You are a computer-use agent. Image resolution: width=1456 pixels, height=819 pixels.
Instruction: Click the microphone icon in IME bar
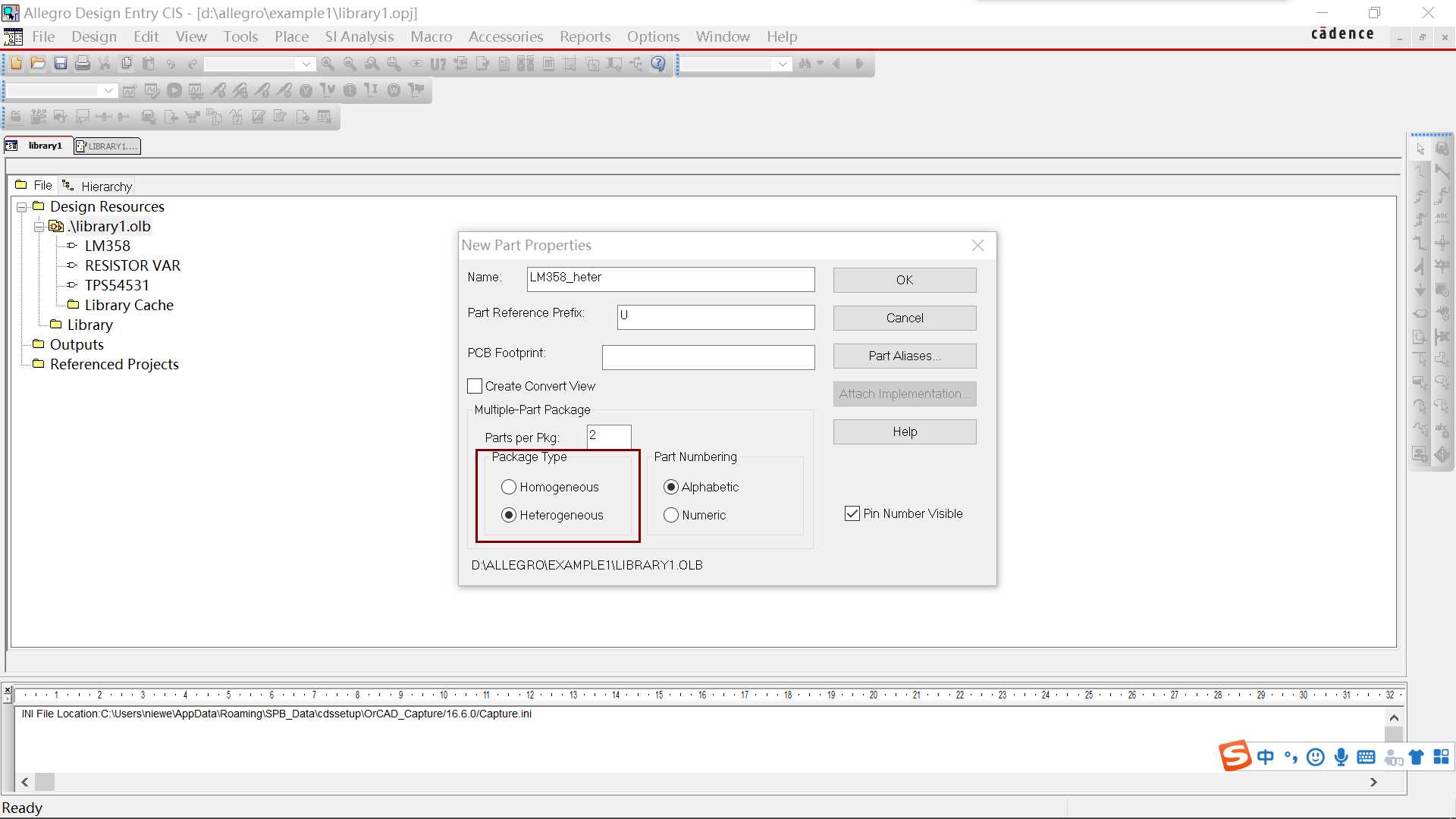coord(1341,757)
